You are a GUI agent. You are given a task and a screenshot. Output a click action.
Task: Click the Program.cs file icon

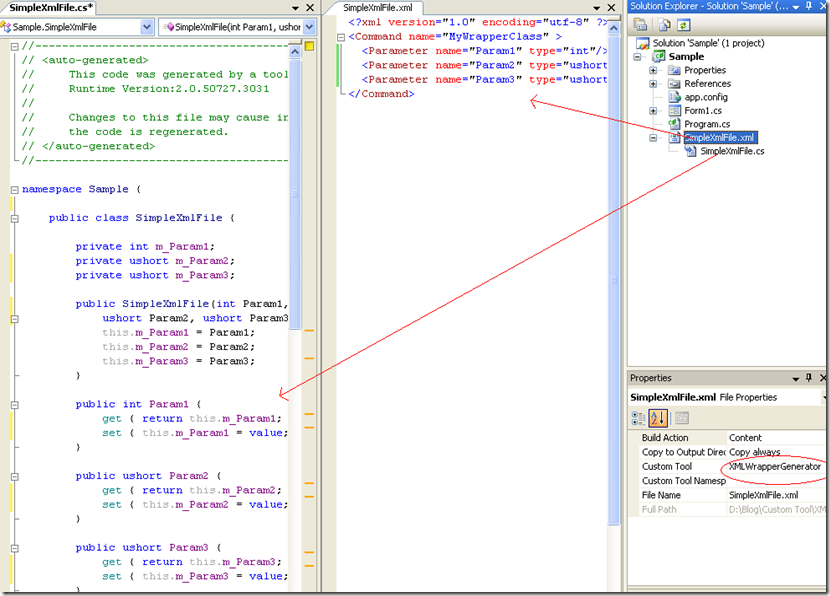click(x=674, y=124)
